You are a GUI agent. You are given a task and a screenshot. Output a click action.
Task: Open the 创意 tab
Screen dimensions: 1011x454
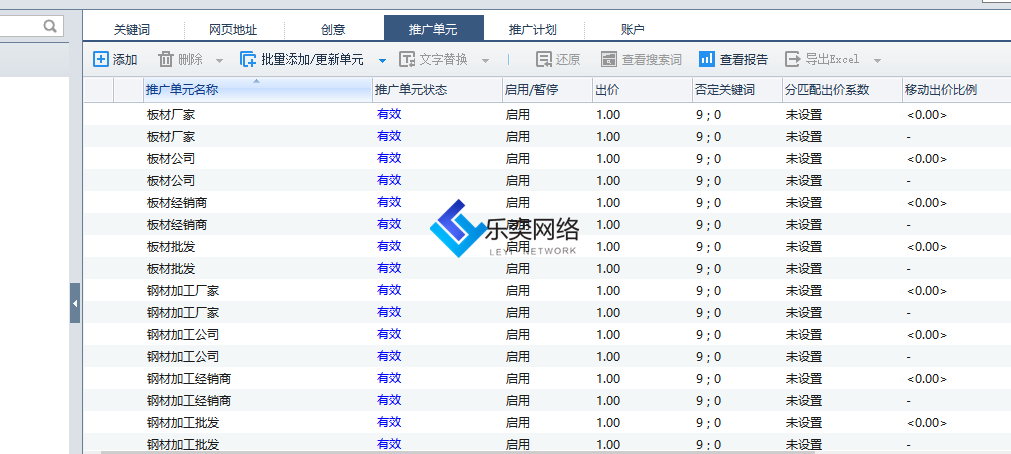click(x=333, y=30)
